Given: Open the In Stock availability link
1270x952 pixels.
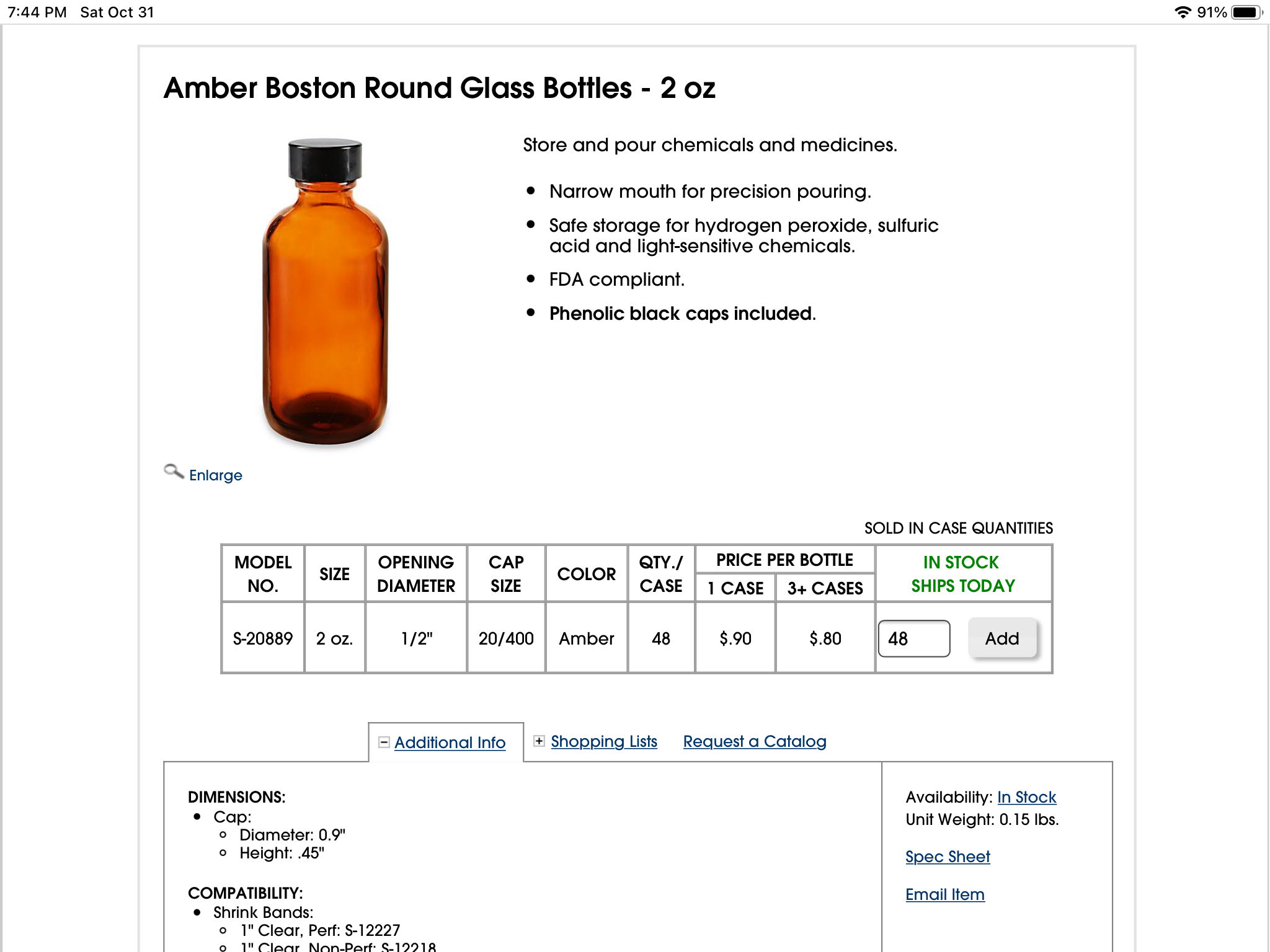Looking at the screenshot, I should (1026, 797).
